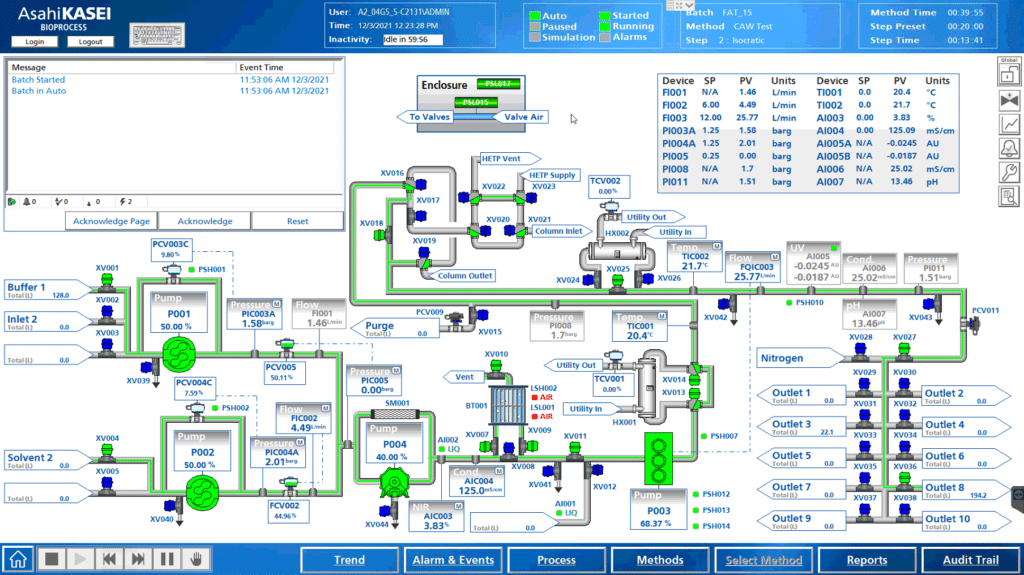Expand FIC002 flow controller M button
Screen dimensions: 1024x575
point(325,408)
